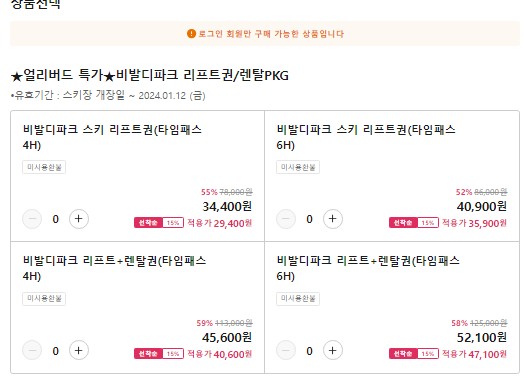Select the 비발디파크 스키 리프트권 타임패스 4H title
The width and height of the screenshot is (524, 380).
(112, 137)
